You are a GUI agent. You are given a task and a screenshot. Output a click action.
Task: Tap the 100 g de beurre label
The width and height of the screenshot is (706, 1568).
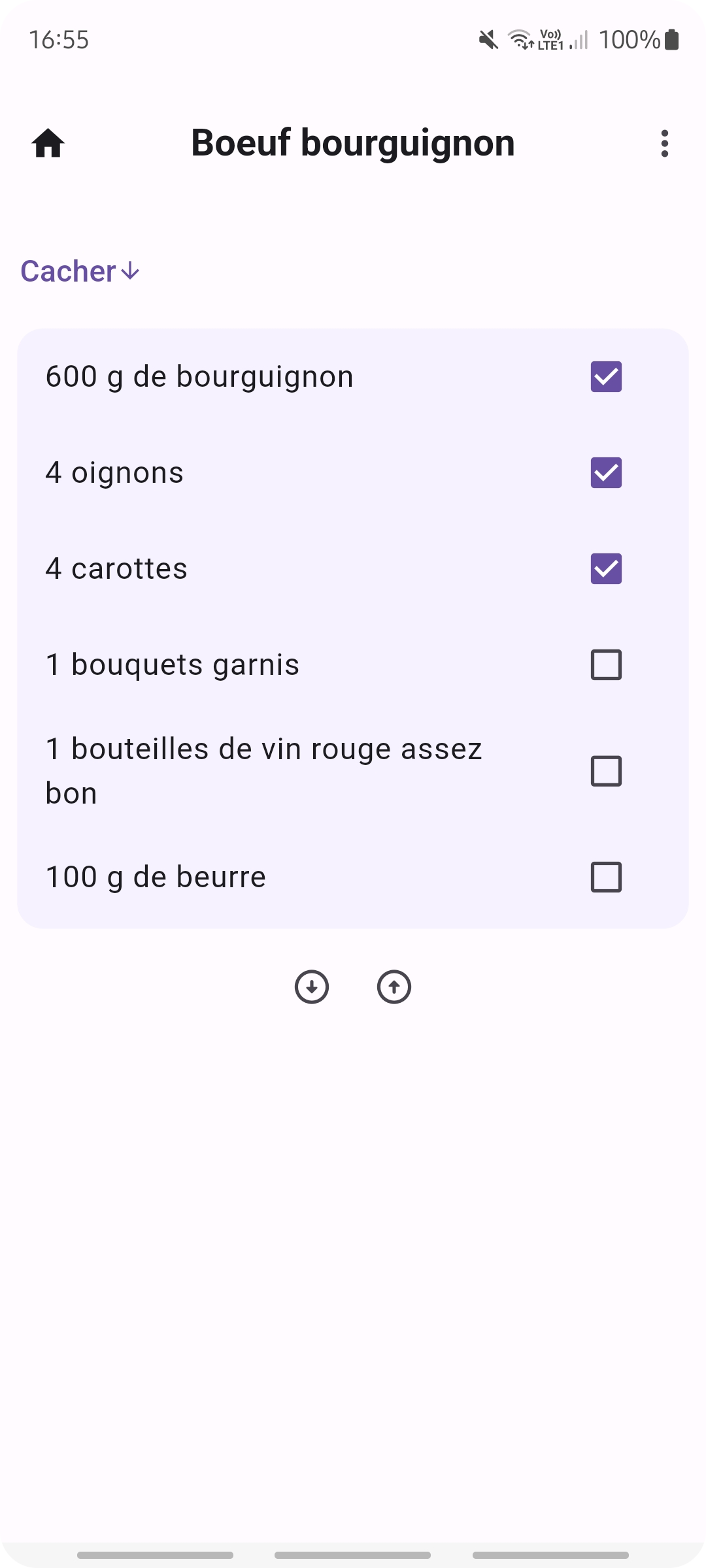(156, 877)
